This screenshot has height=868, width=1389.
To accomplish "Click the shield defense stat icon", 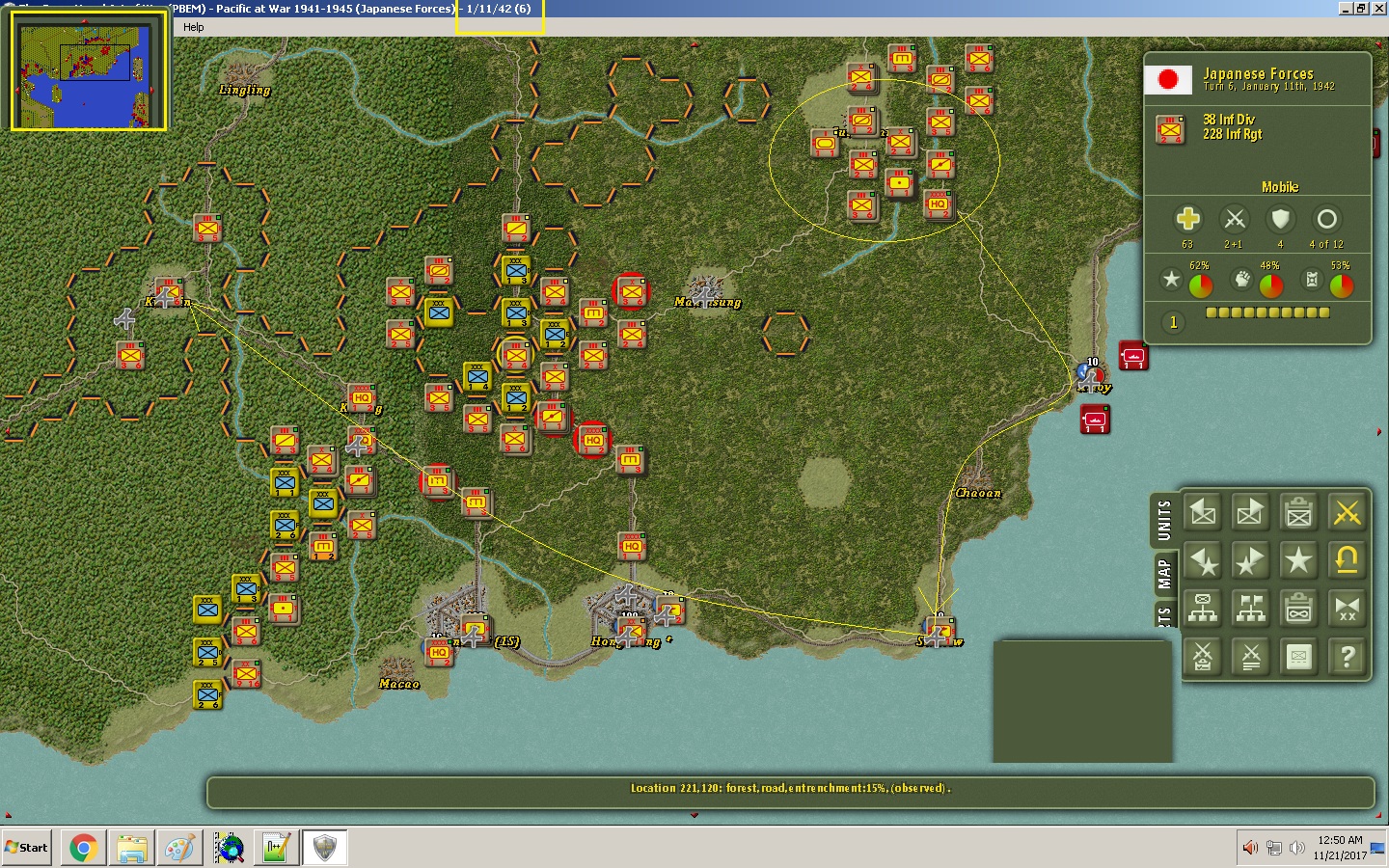I will click(x=1280, y=220).
